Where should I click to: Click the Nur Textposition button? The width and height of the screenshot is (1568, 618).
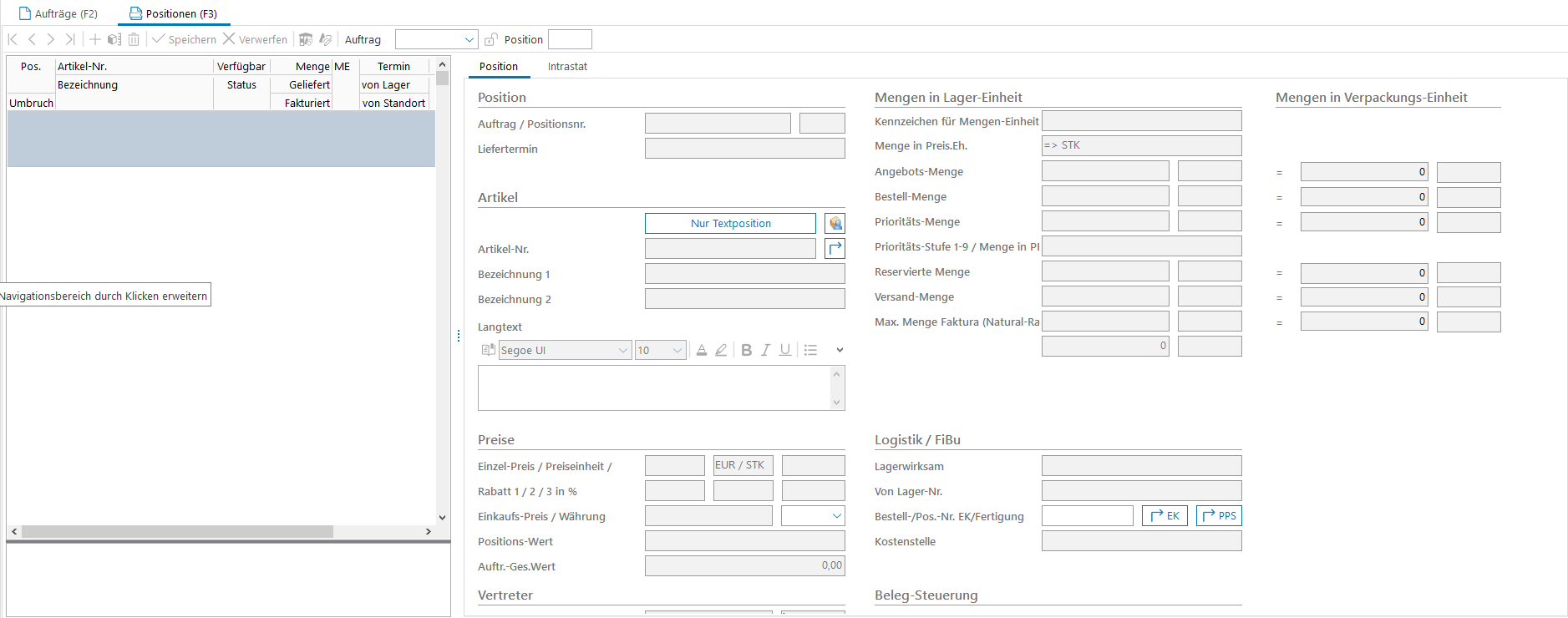tap(730, 223)
